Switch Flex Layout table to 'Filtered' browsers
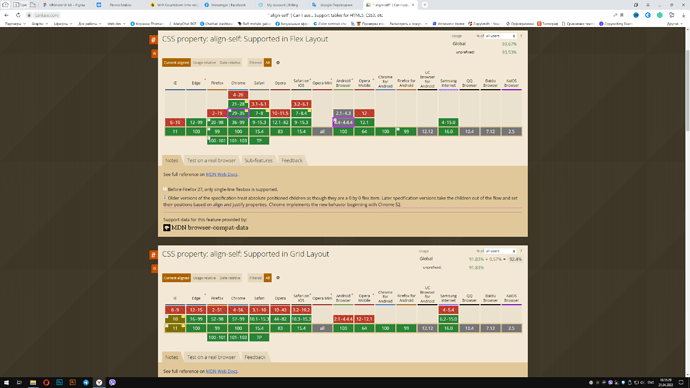Image resolution: width=690 pixels, height=388 pixels. point(255,62)
